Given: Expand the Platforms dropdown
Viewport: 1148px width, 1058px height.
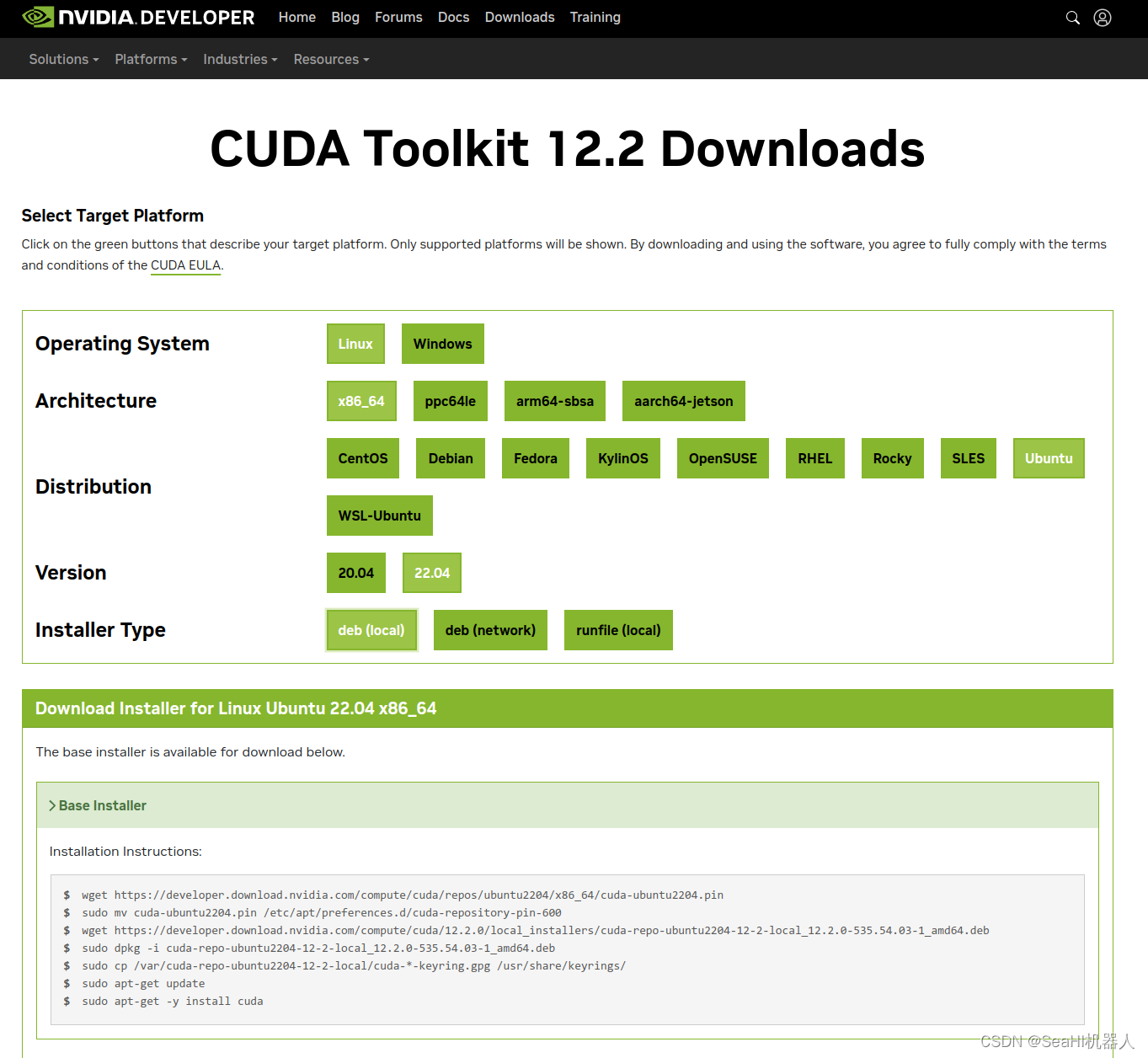Looking at the screenshot, I should 151,59.
